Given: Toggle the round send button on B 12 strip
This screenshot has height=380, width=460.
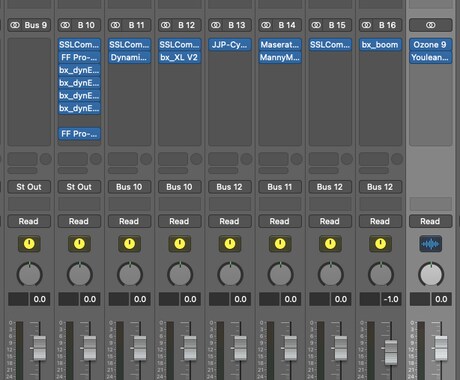Looking at the screenshot, I should pyautogui.click(x=196, y=159).
